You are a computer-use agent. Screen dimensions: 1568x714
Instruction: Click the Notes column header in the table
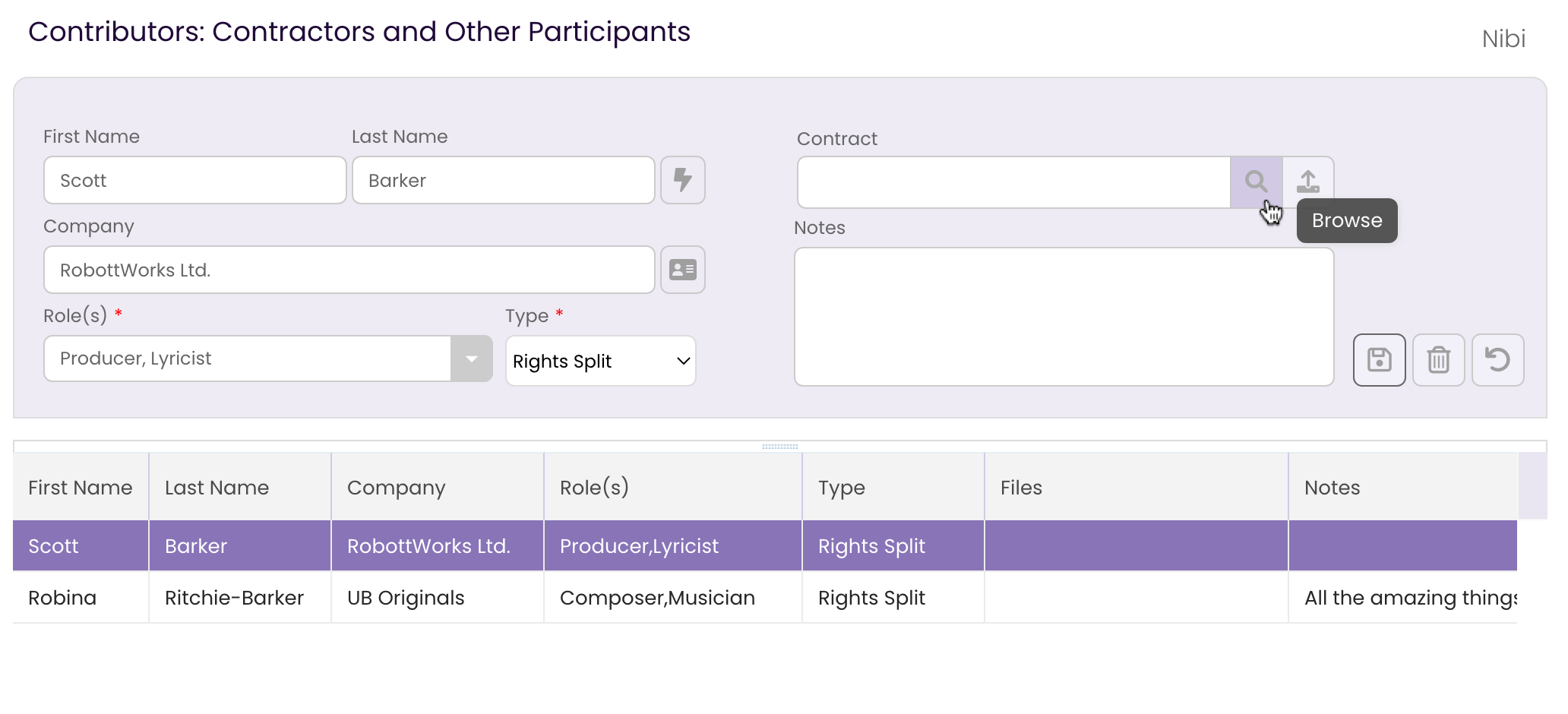1402,487
